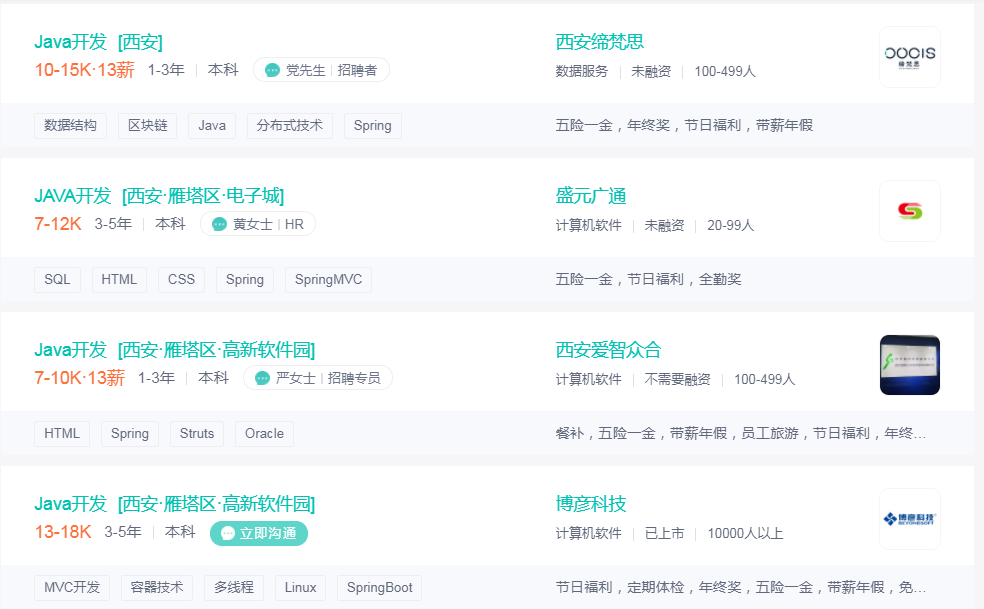This screenshot has height=609, width=984.
Task: Click the HTML tag in the 西安爱智众合 listing
Action: (62, 433)
